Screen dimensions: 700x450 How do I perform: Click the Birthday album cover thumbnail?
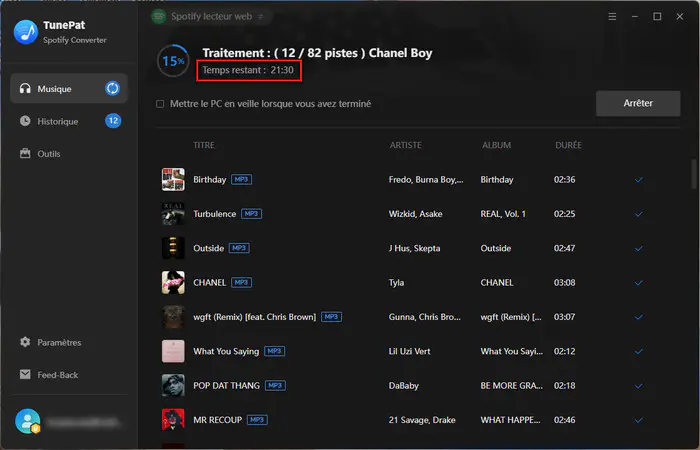(x=173, y=179)
